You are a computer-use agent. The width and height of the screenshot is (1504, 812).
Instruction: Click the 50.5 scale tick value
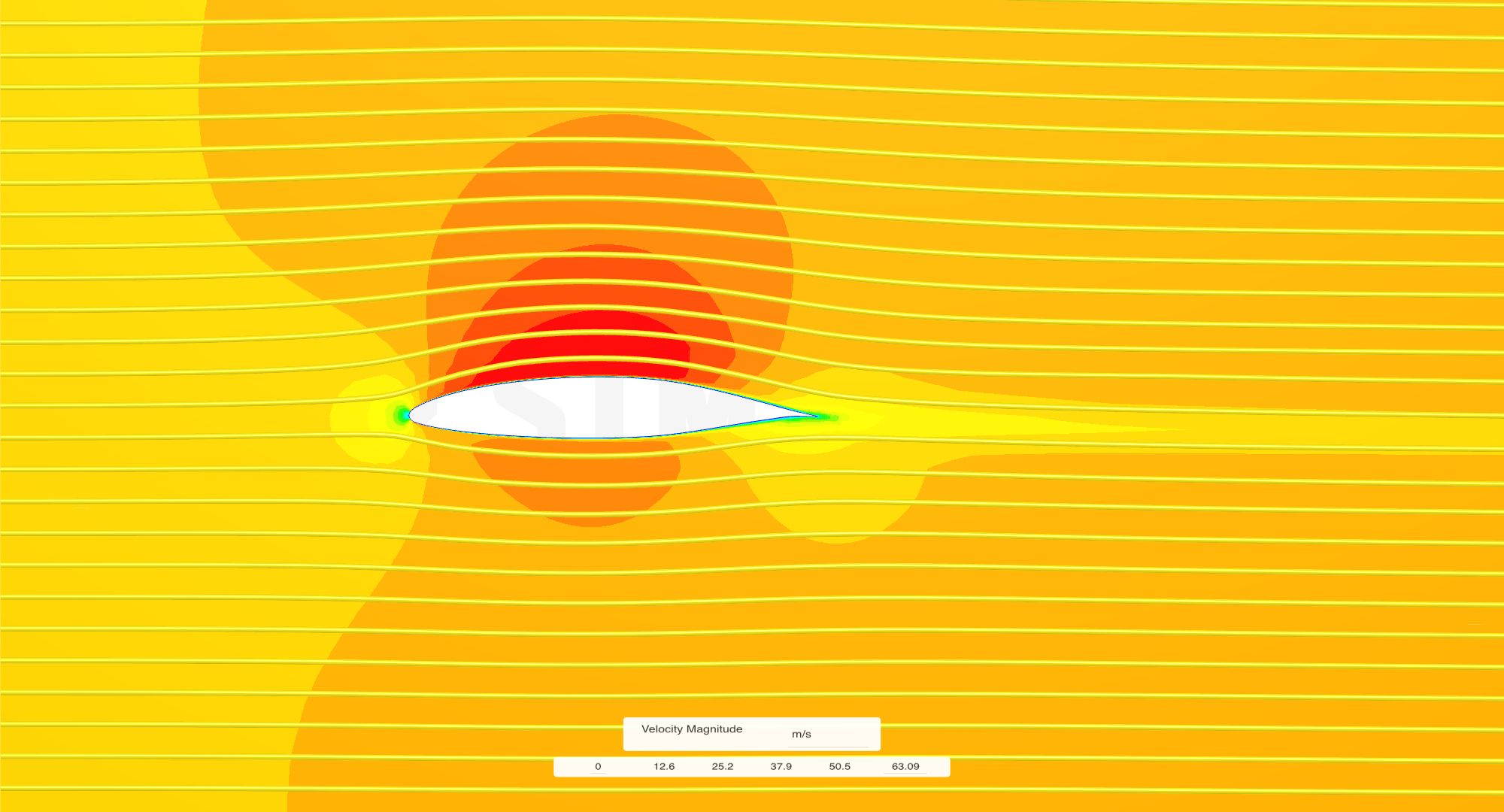point(840,767)
